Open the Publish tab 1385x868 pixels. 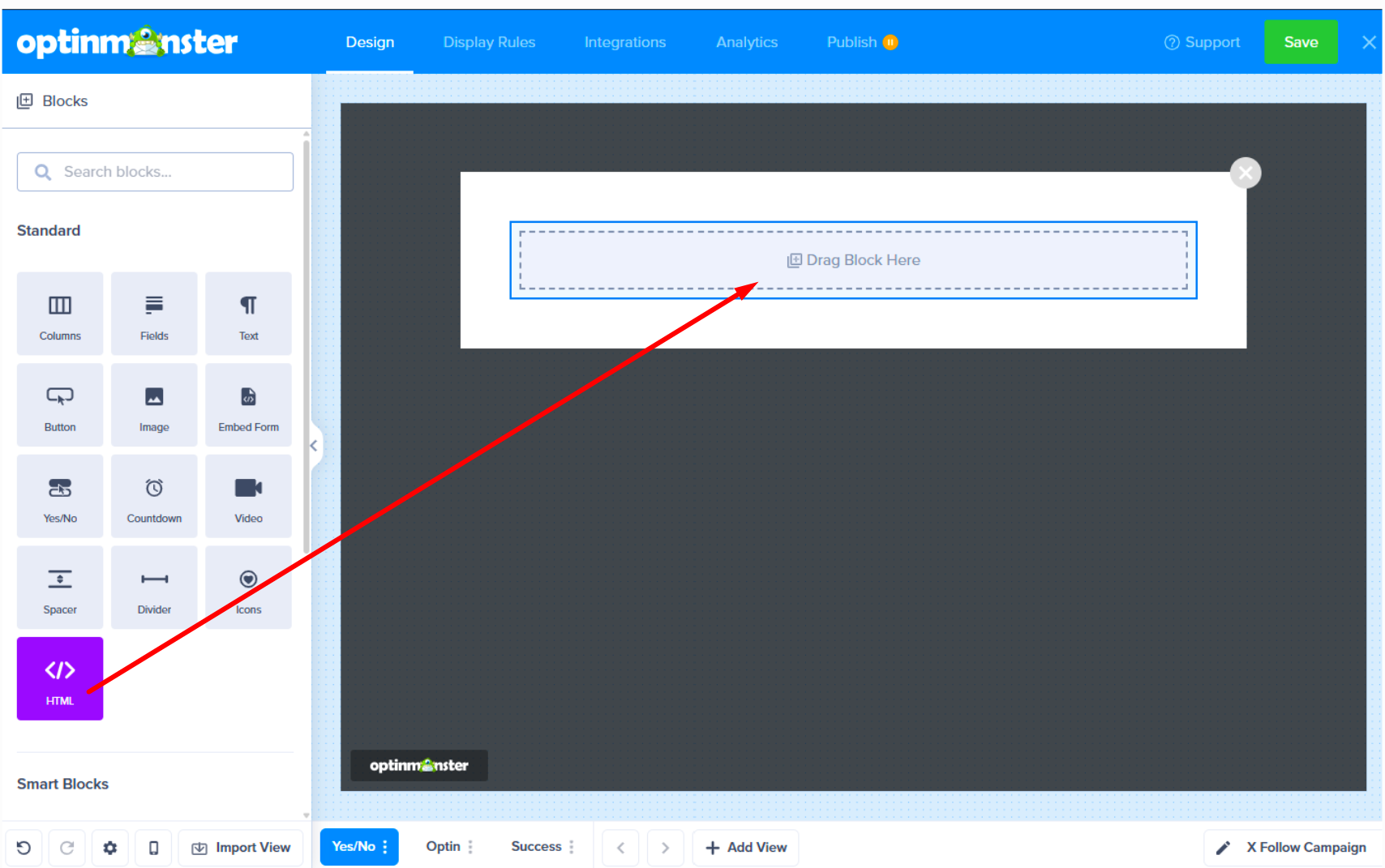coord(862,42)
